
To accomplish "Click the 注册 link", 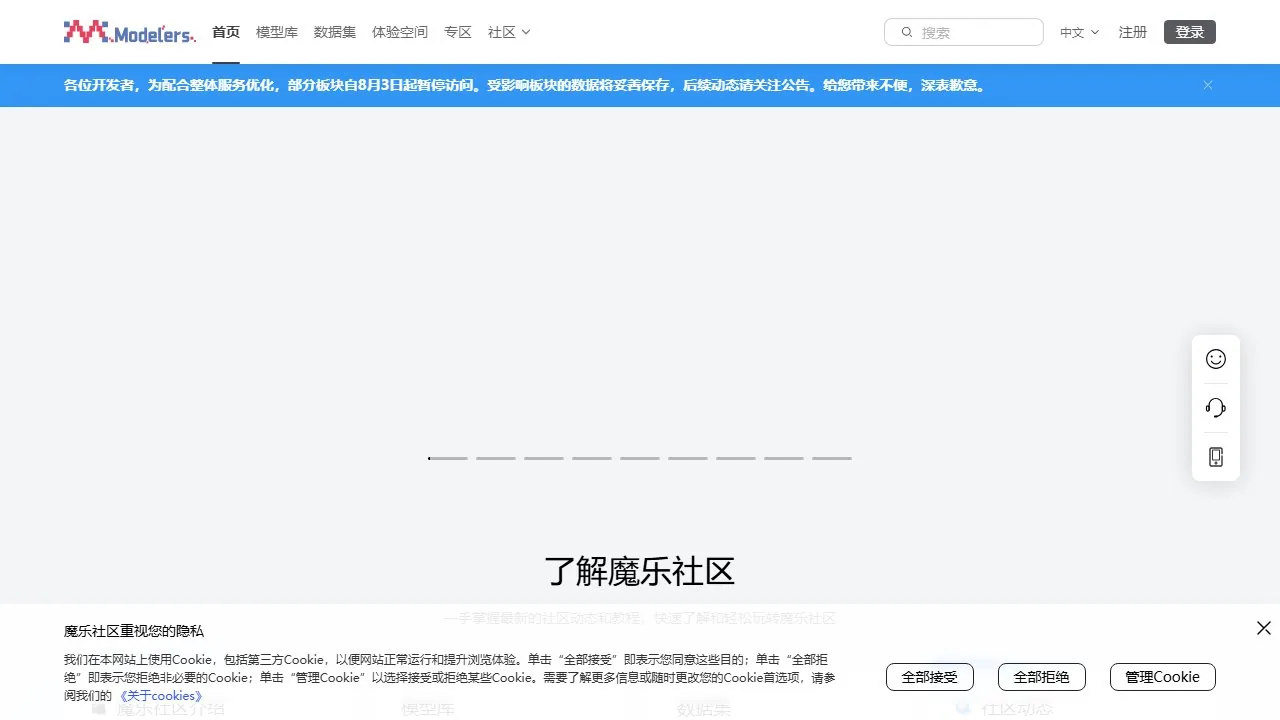I will [x=1133, y=32].
